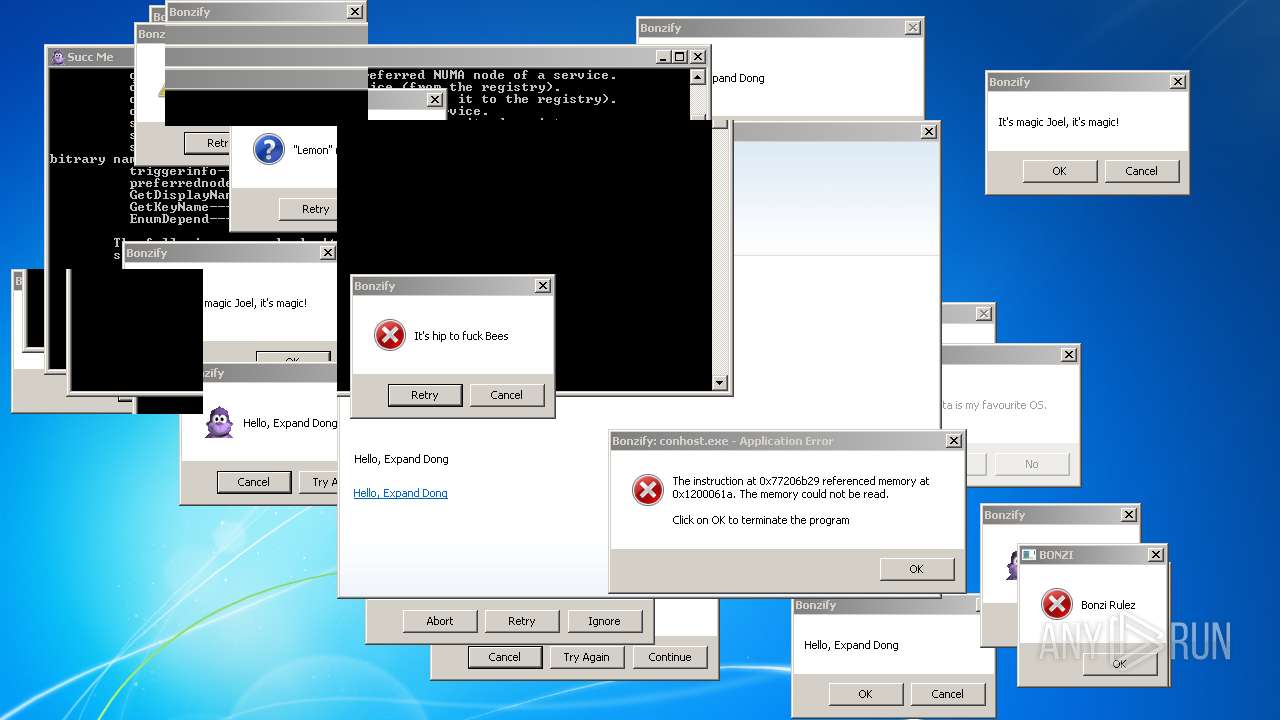Close the Bees Bonzify dialog
This screenshot has width=1280, height=720.
pyautogui.click(x=543, y=286)
